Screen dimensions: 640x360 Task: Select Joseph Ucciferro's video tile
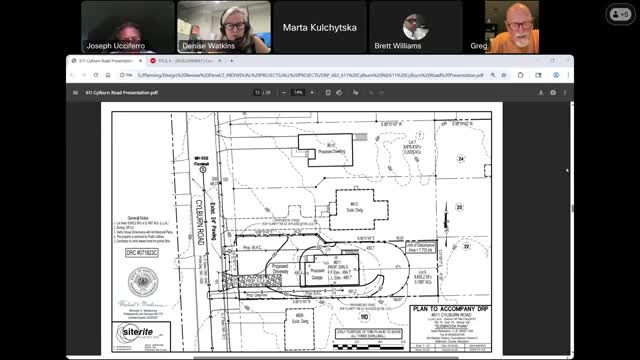coord(128,27)
